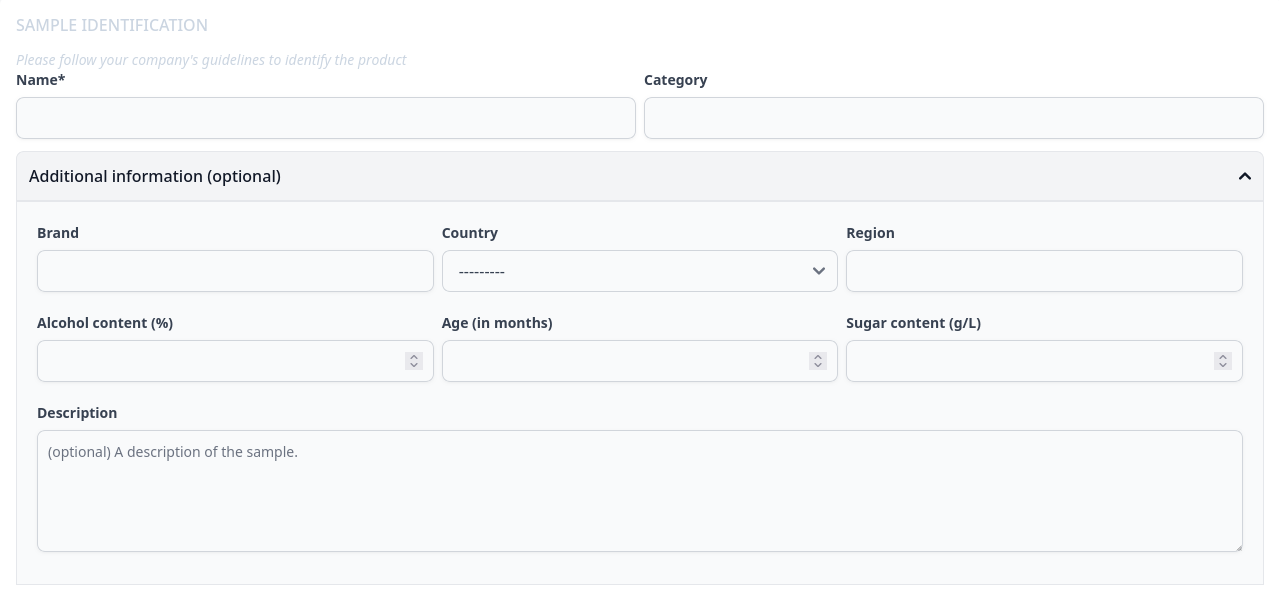Increase Alcohol content with up arrow
The image size is (1279, 592).
click(414, 356)
